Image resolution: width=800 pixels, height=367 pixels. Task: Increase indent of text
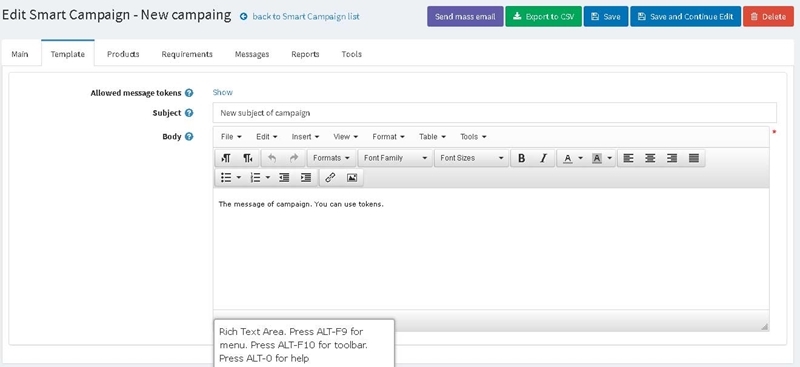(x=306, y=177)
